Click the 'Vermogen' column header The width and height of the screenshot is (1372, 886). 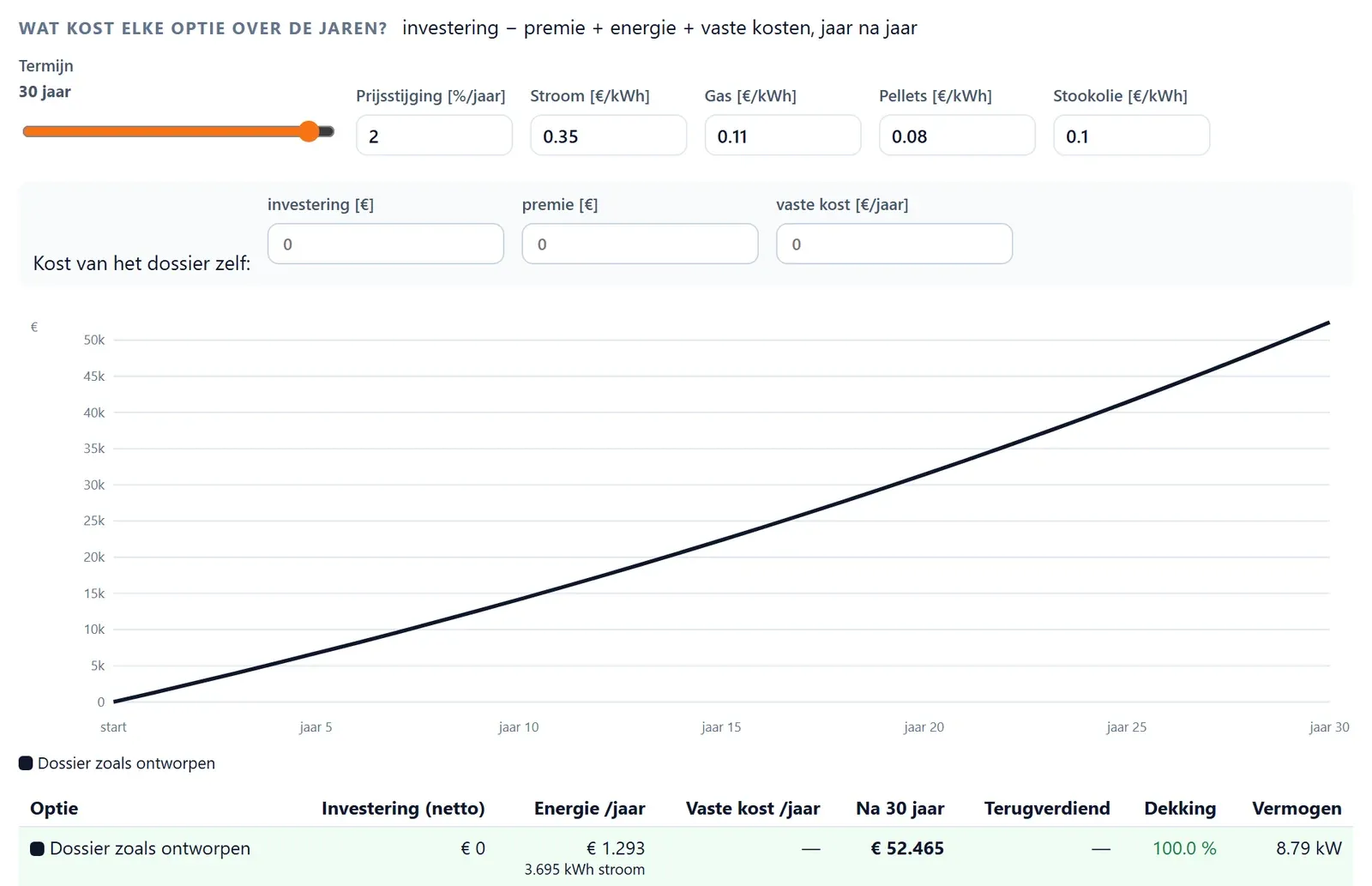click(x=1297, y=808)
